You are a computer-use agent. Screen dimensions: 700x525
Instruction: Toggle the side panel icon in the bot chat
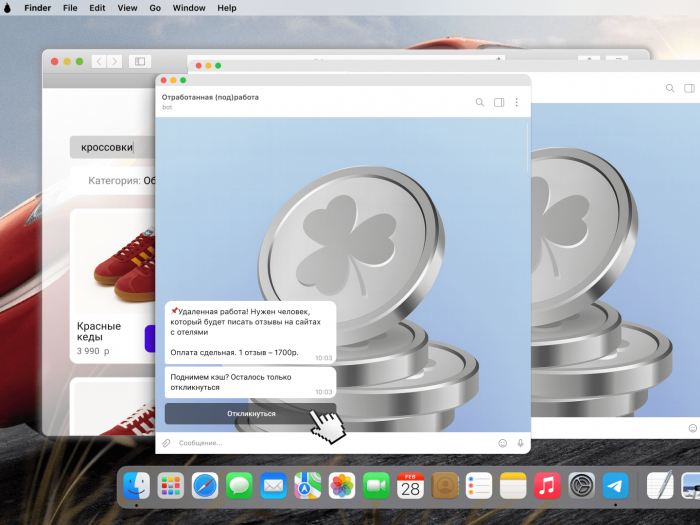(499, 102)
